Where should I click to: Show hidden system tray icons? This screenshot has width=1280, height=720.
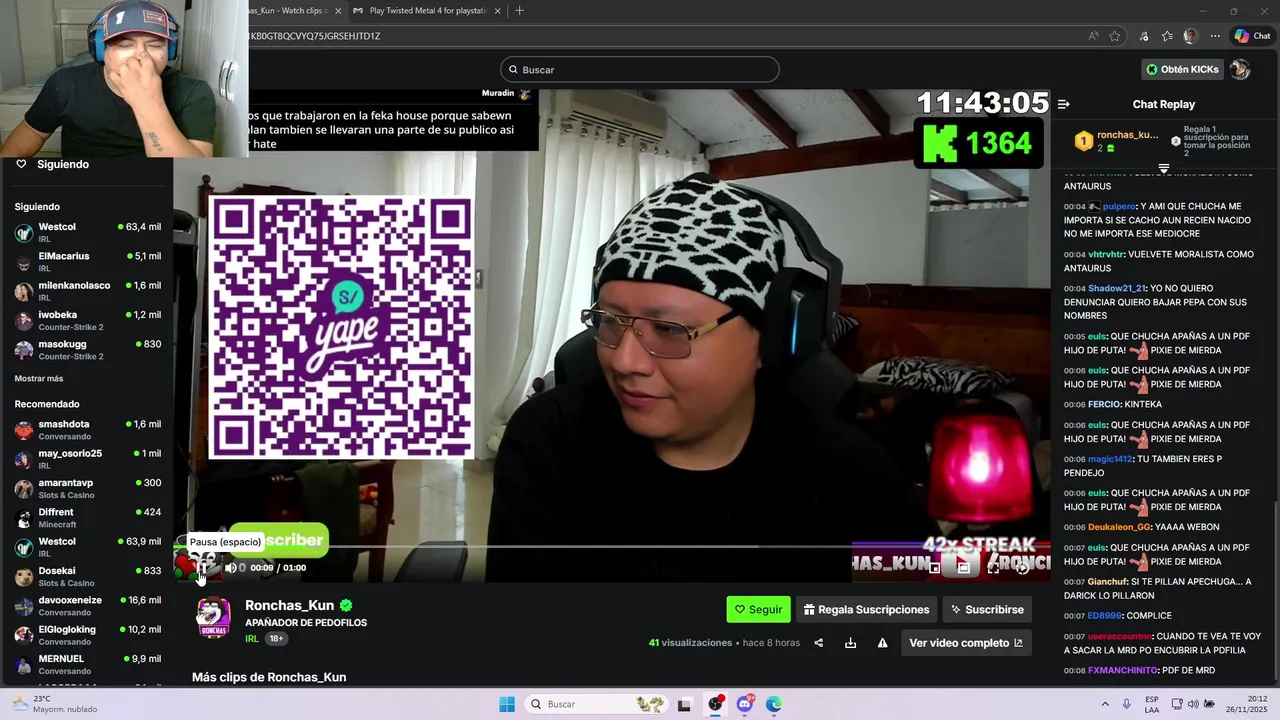point(1105,704)
